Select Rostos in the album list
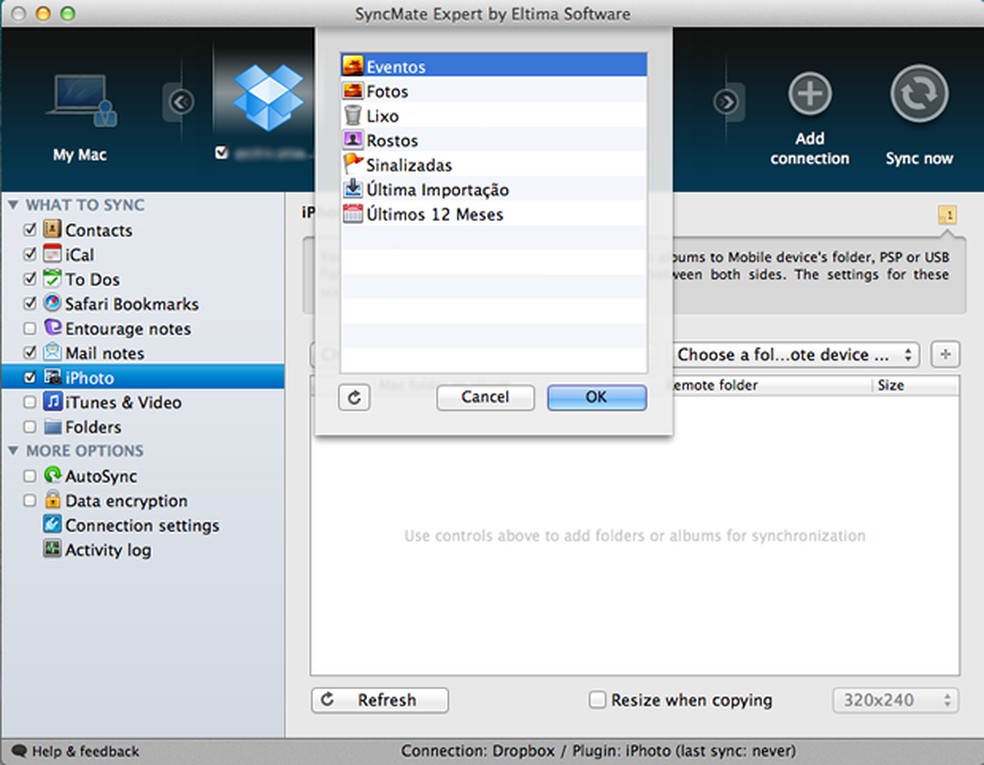The height and width of the screenshot is (765, 984). click(494, 140)
